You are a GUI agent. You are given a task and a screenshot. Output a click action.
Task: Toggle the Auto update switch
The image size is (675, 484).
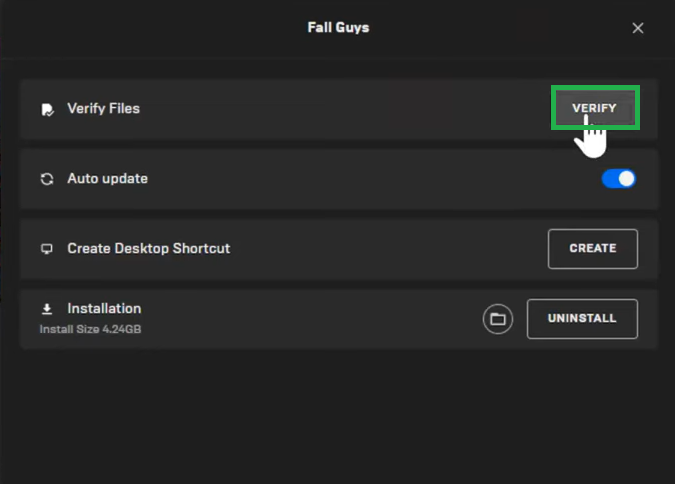[x=618, y=179]
